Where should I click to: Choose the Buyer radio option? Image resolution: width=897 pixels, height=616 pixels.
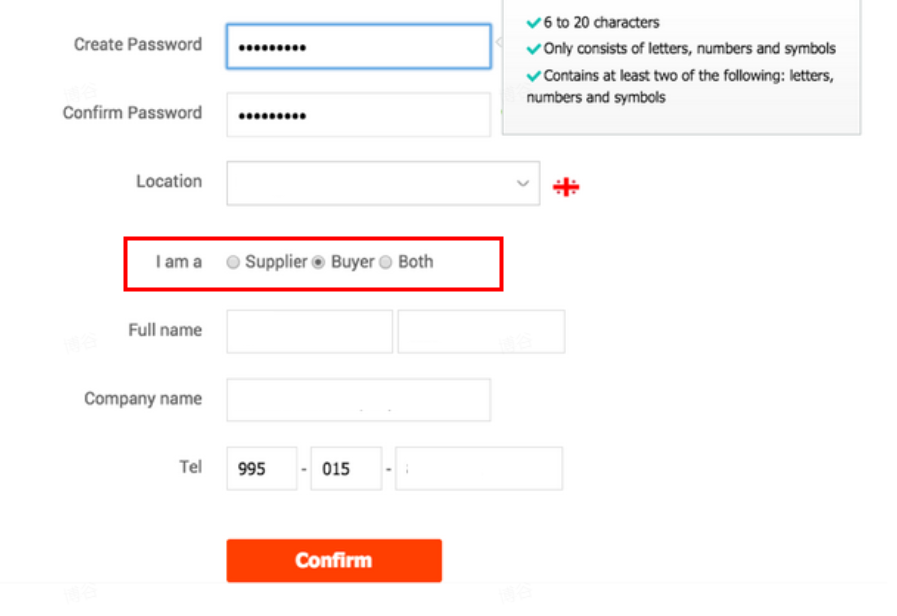click(319, 262)
